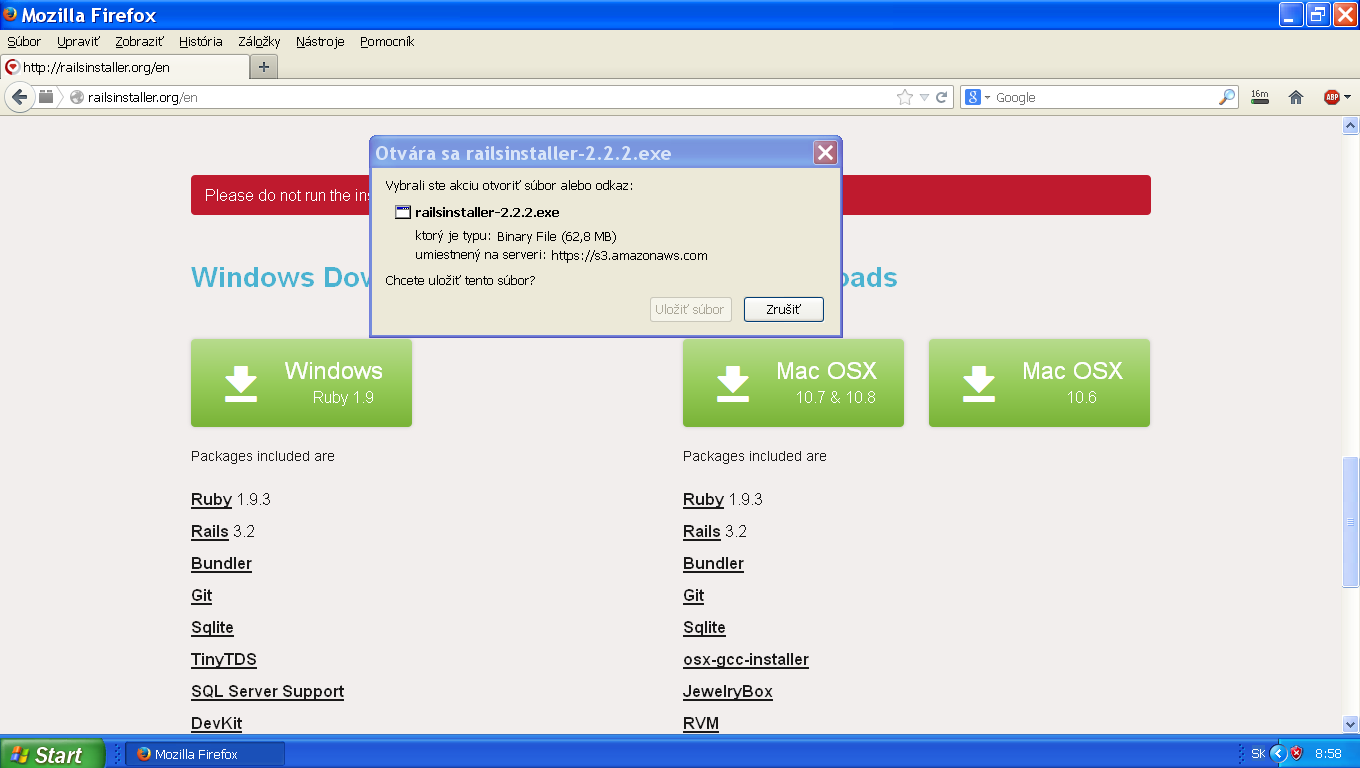Click Mac OSX 10.7 & 10.8 download button
The width and height of the screenshot is (1360, 768).
click(793, 383)
